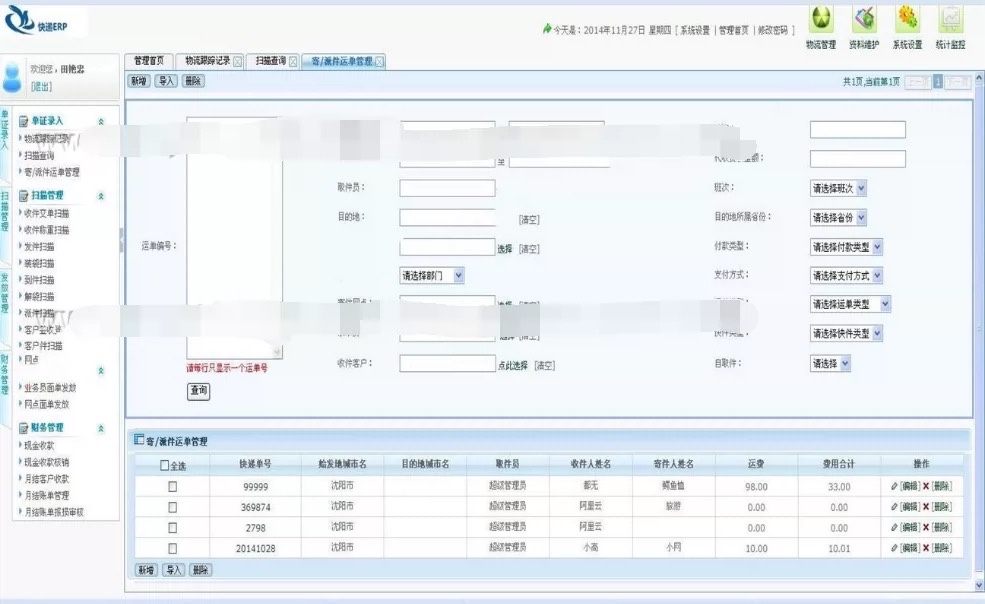Click the 清空 link beside 目的地

click(529, 219)
